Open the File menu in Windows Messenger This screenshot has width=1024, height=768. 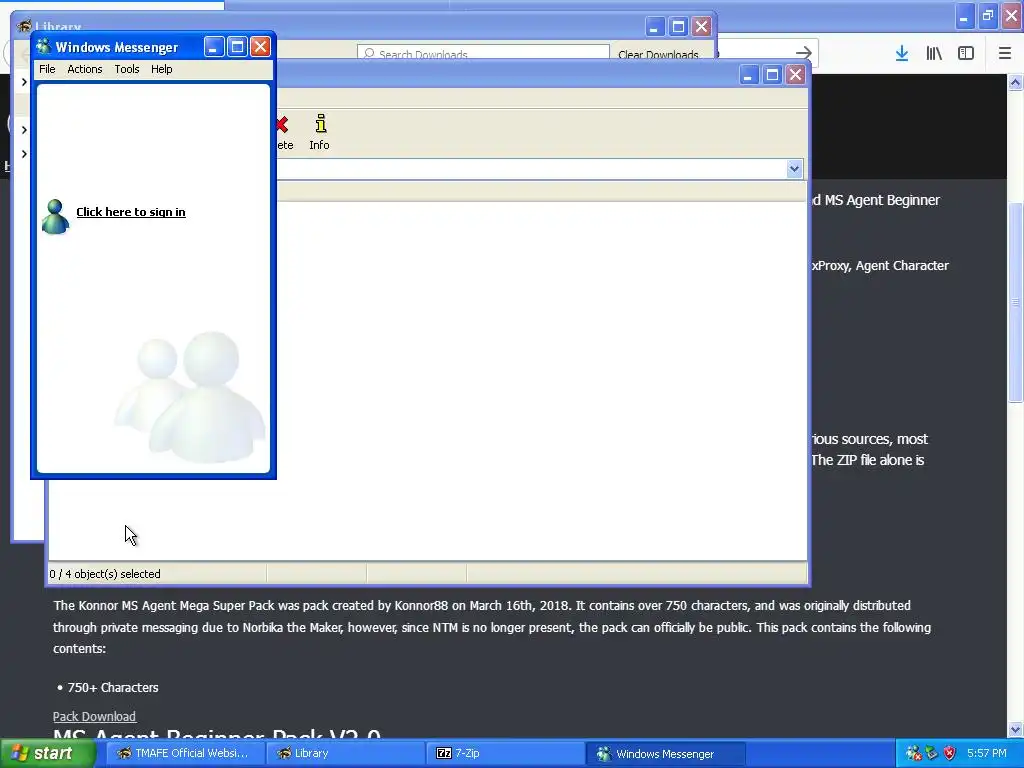point(47,69)
